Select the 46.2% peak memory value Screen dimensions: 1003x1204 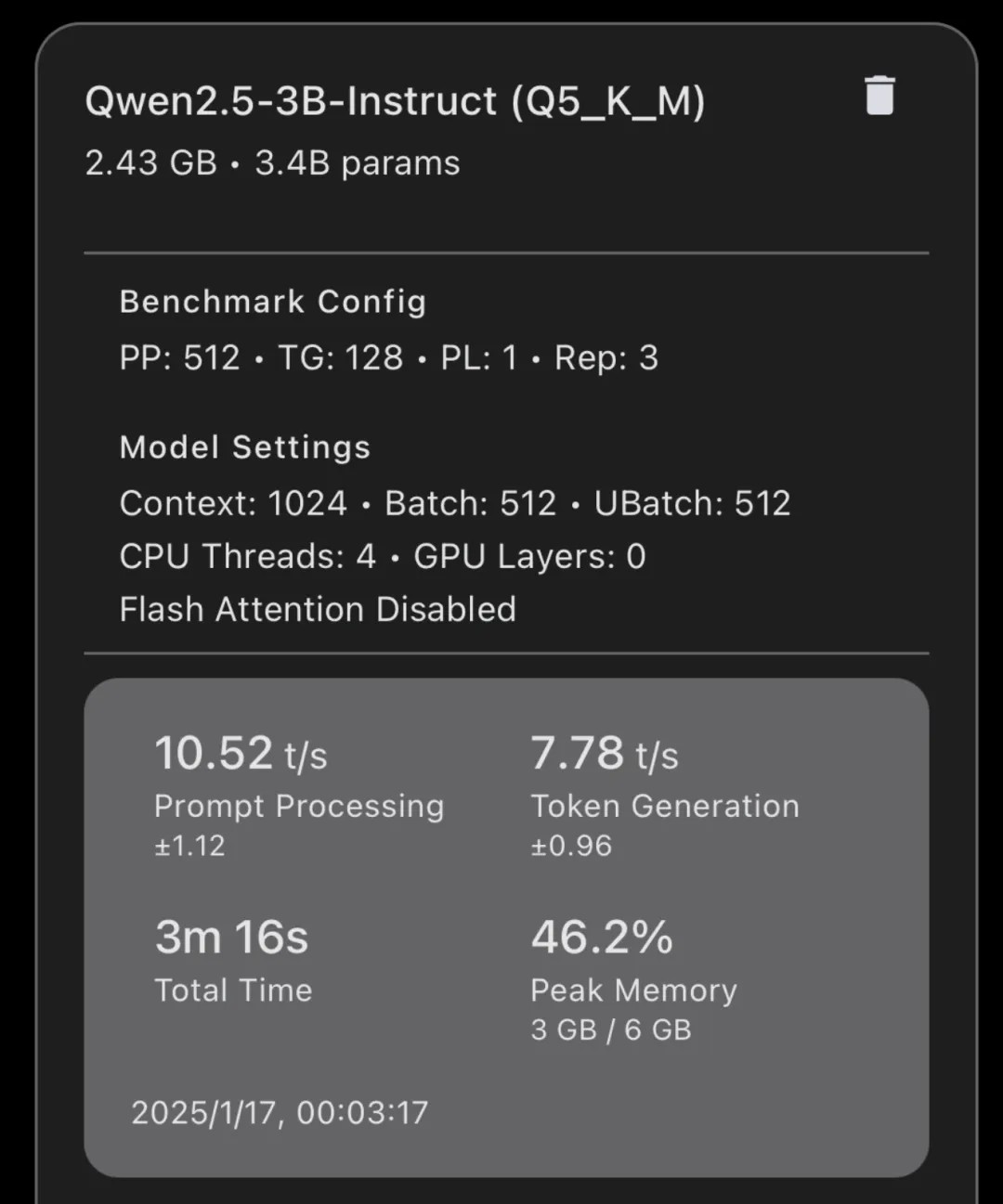[x=602, y=938]
